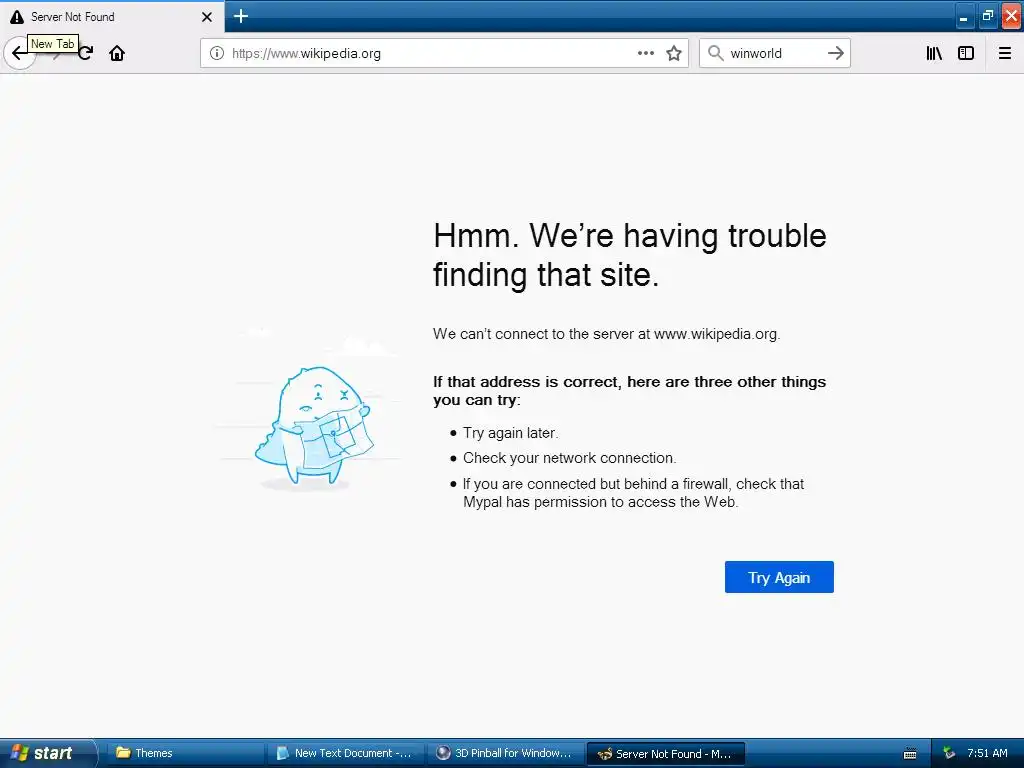Restore down the browser window
The image size is (1024, 768).
click(x=987, y=16)
